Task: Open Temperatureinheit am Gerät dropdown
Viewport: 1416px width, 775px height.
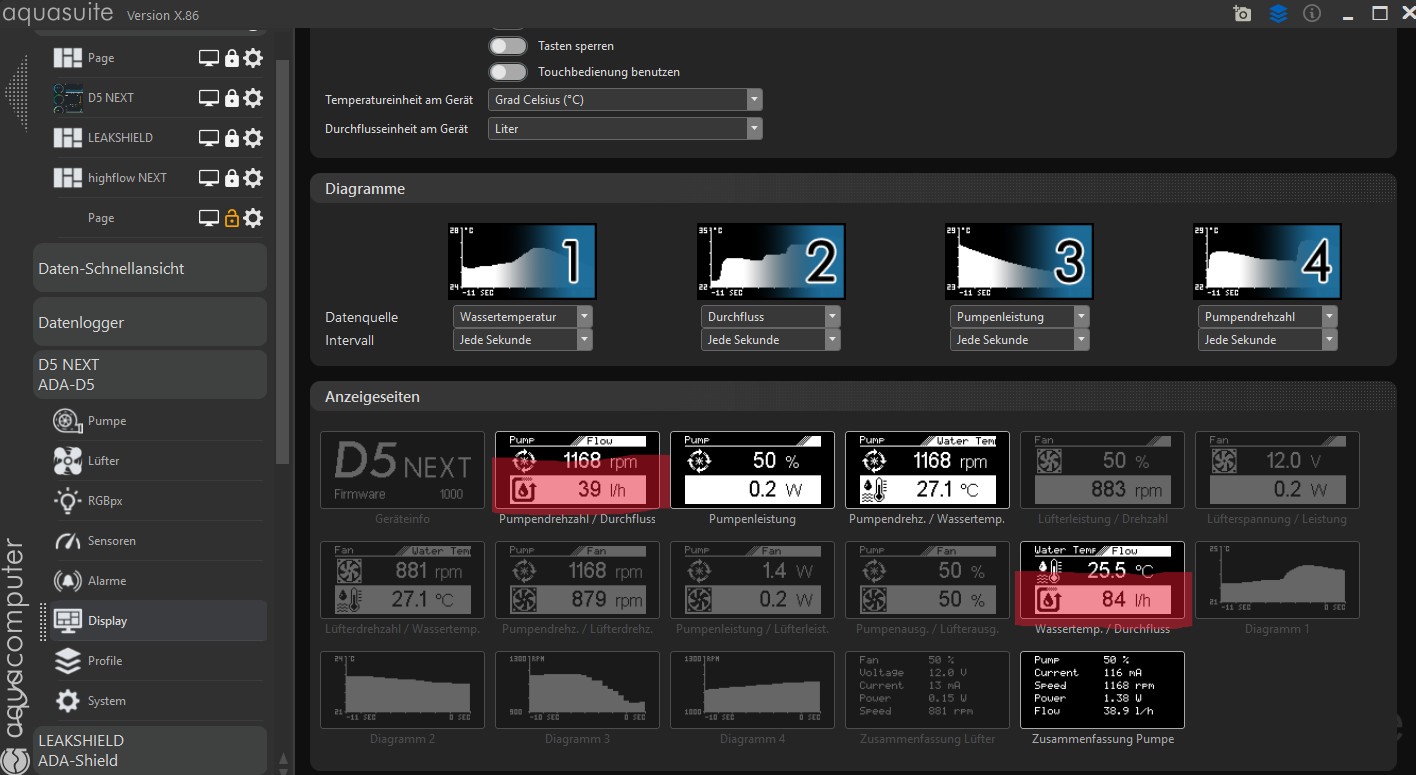Action: 625,100
